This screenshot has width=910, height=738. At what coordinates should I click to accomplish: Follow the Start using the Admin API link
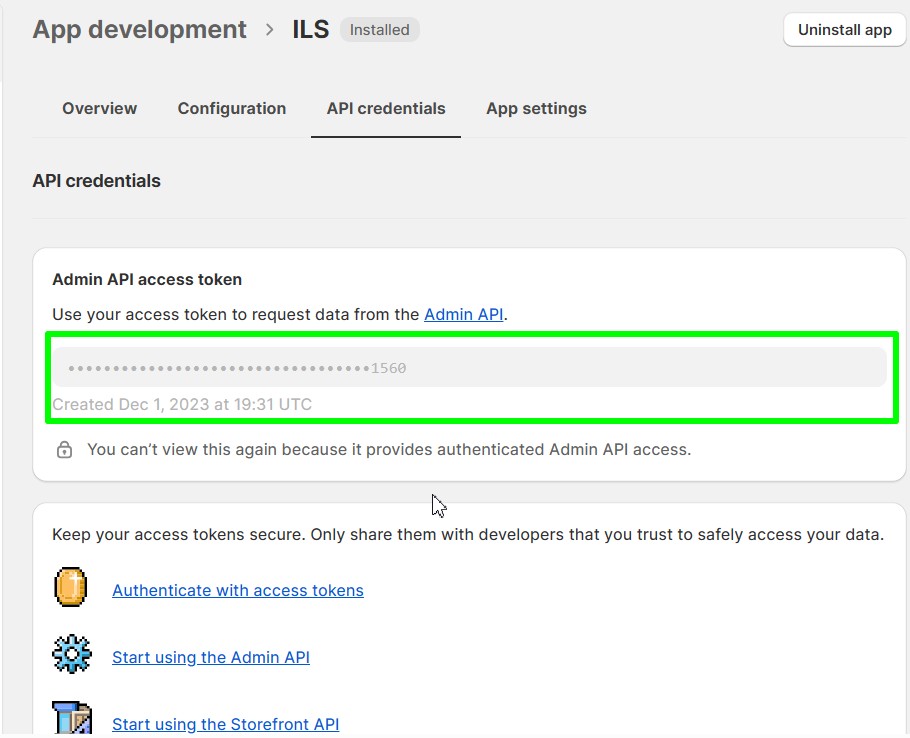pos(211,657)
